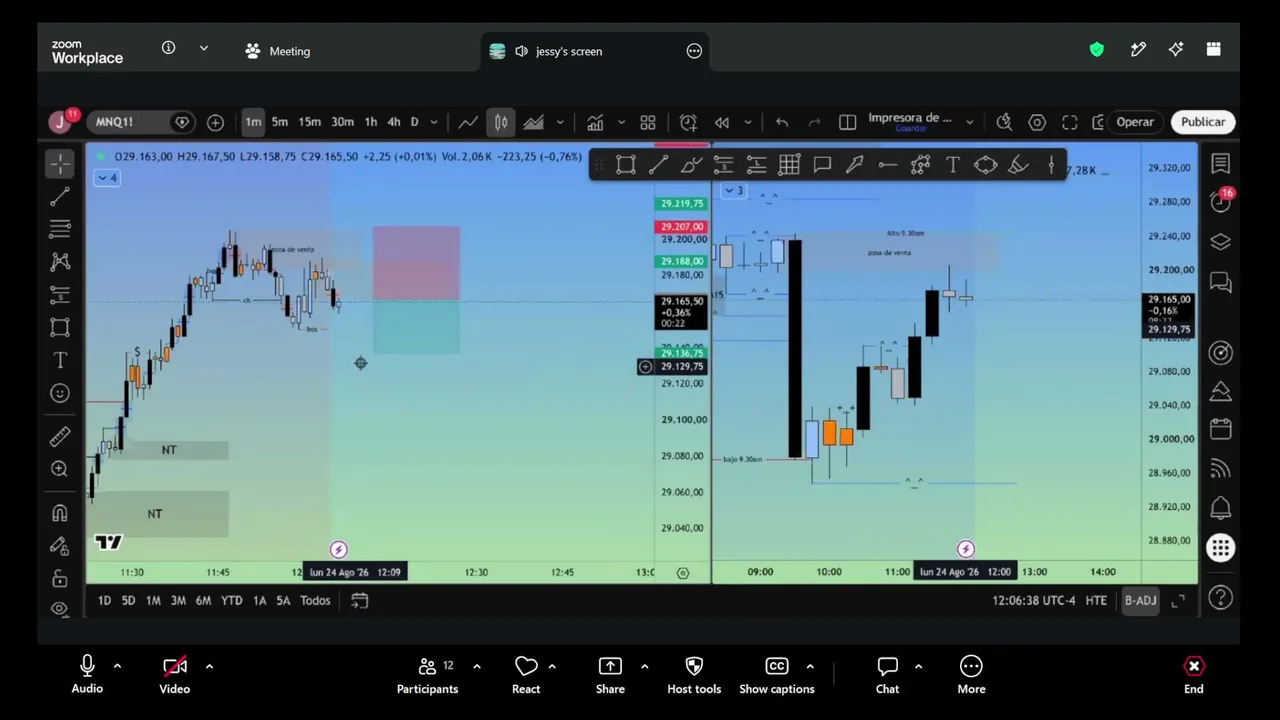
Task: Start bar replay with rewind icon
Action: (721, 122)
